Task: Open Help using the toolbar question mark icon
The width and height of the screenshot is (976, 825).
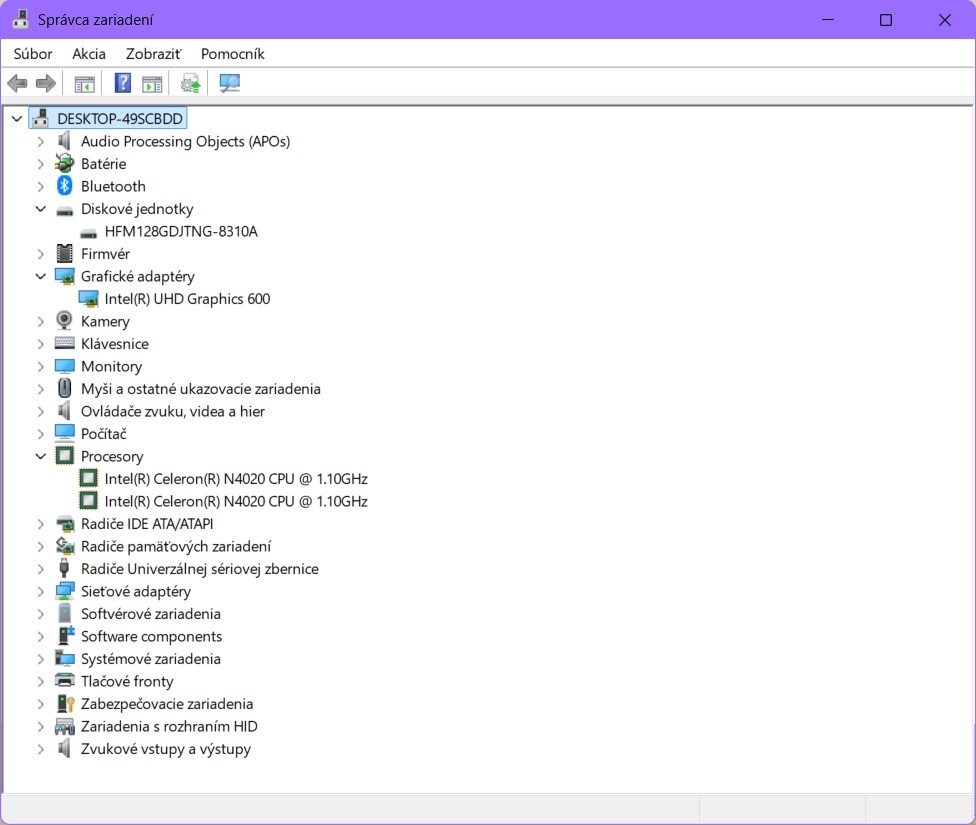Action: point(122,83)
